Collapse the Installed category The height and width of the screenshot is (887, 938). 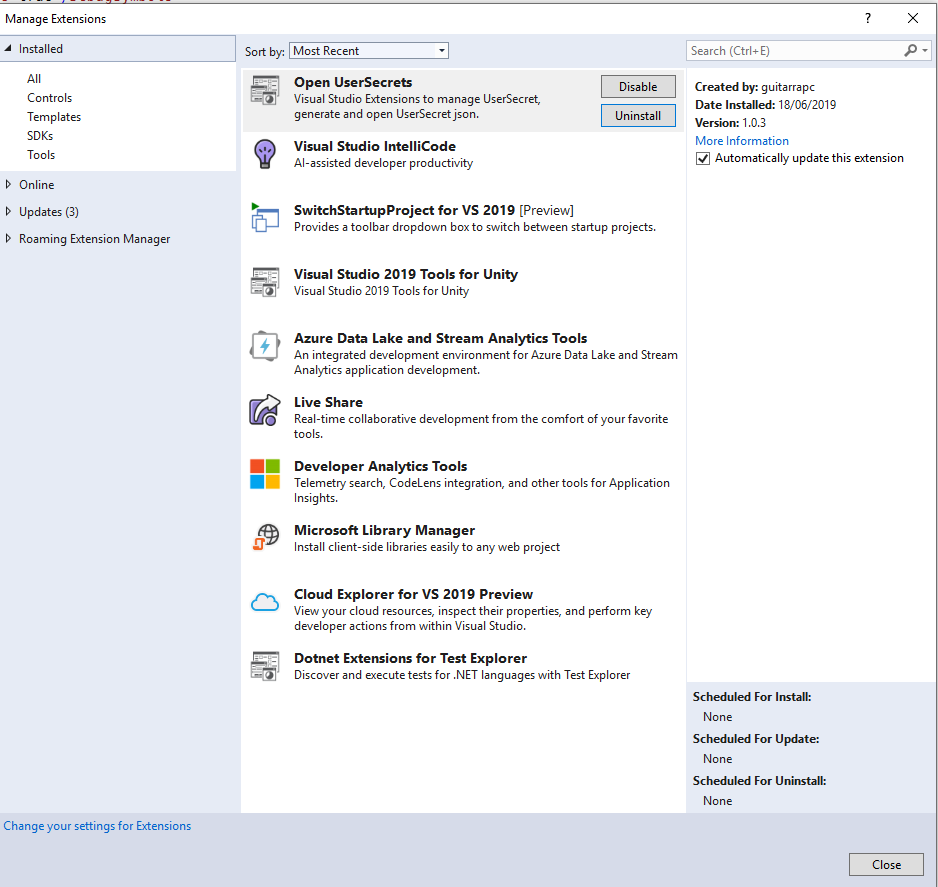tap(8, 48)
